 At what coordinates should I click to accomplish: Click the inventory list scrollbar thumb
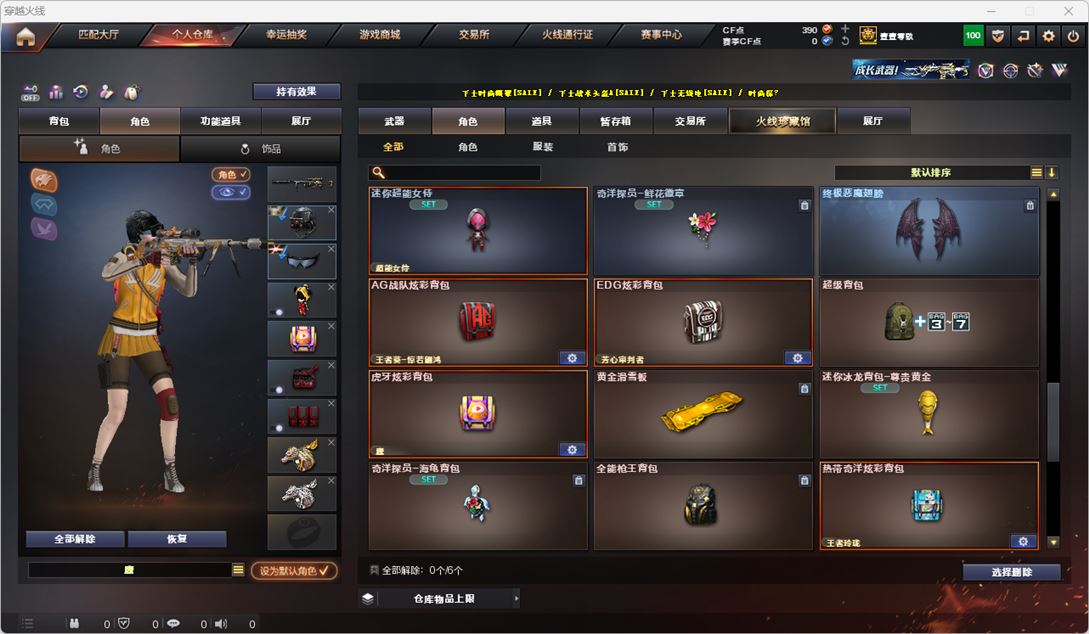(x=1053, y=422)
